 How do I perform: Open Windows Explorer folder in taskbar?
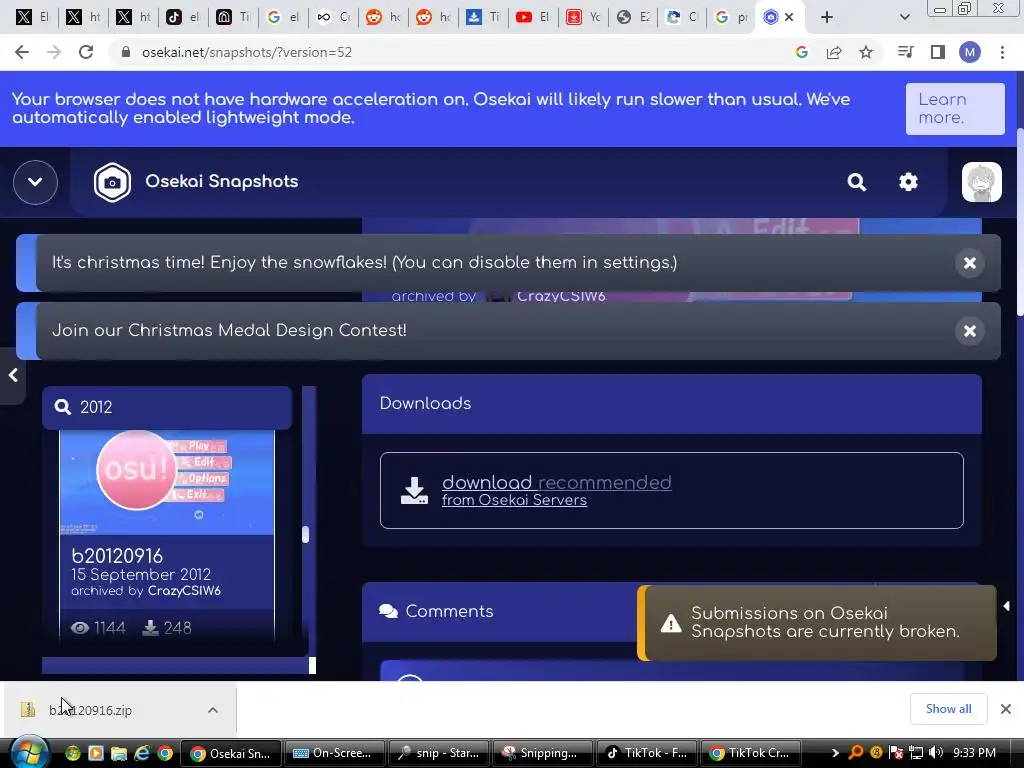118,753
